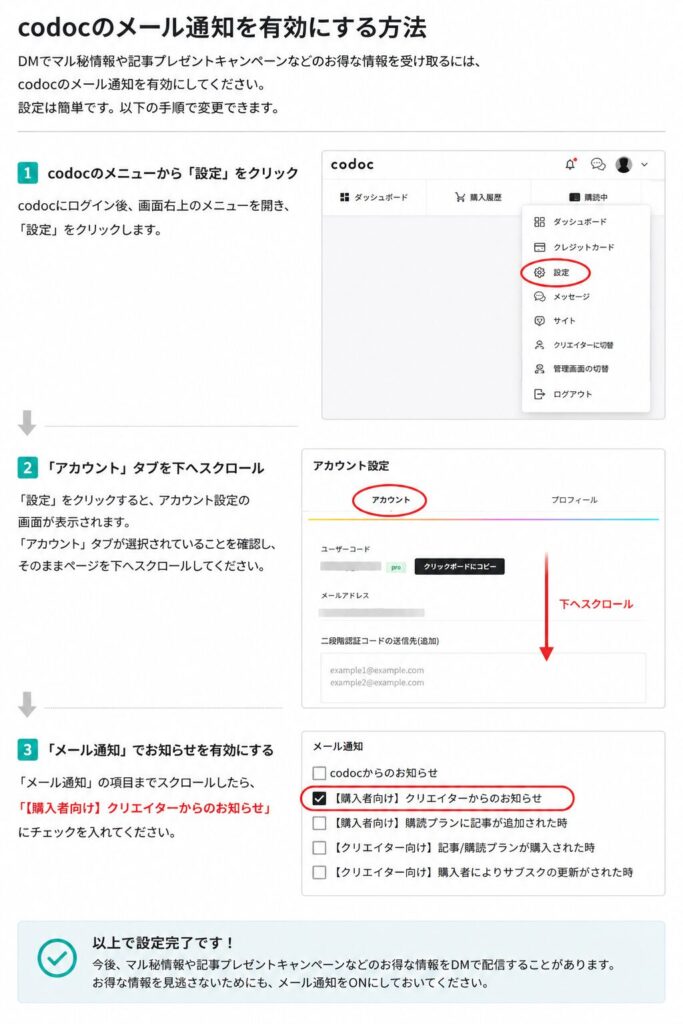
Task: Click the アカウント設定 heading
Action: (x=351, y=466)
